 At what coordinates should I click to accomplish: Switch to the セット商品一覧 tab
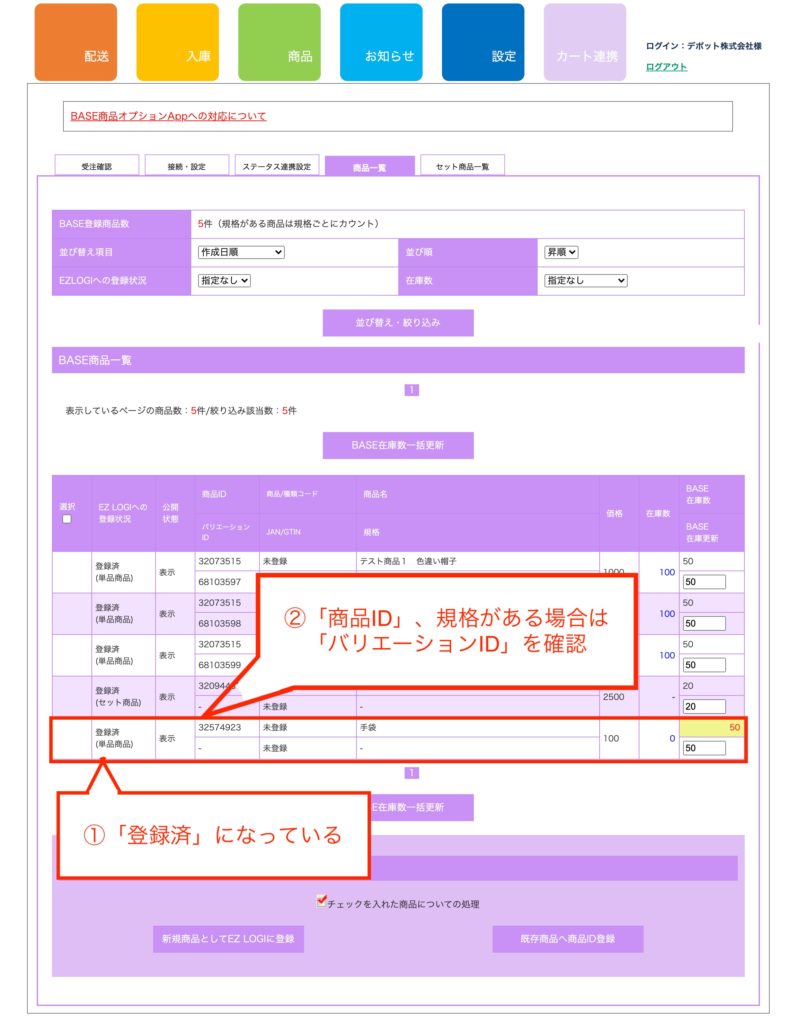[x=462, y=166]
